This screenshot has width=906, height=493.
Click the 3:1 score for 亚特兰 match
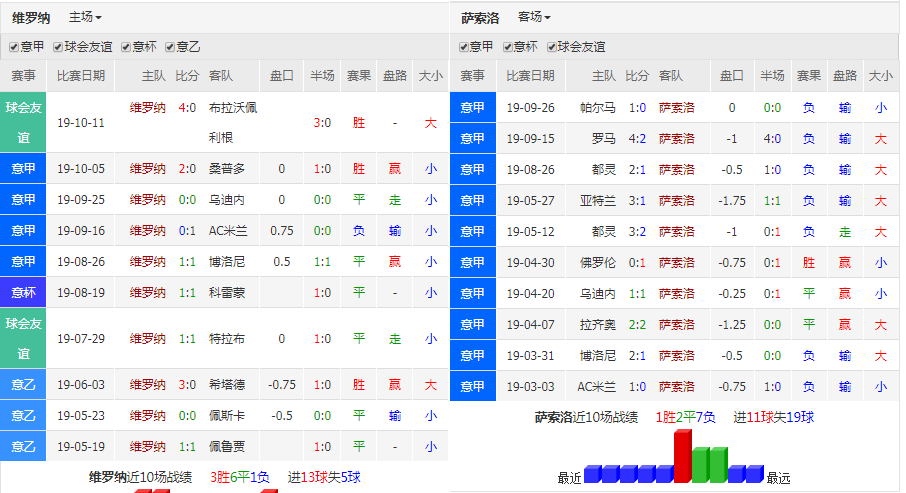coord(637,201)
